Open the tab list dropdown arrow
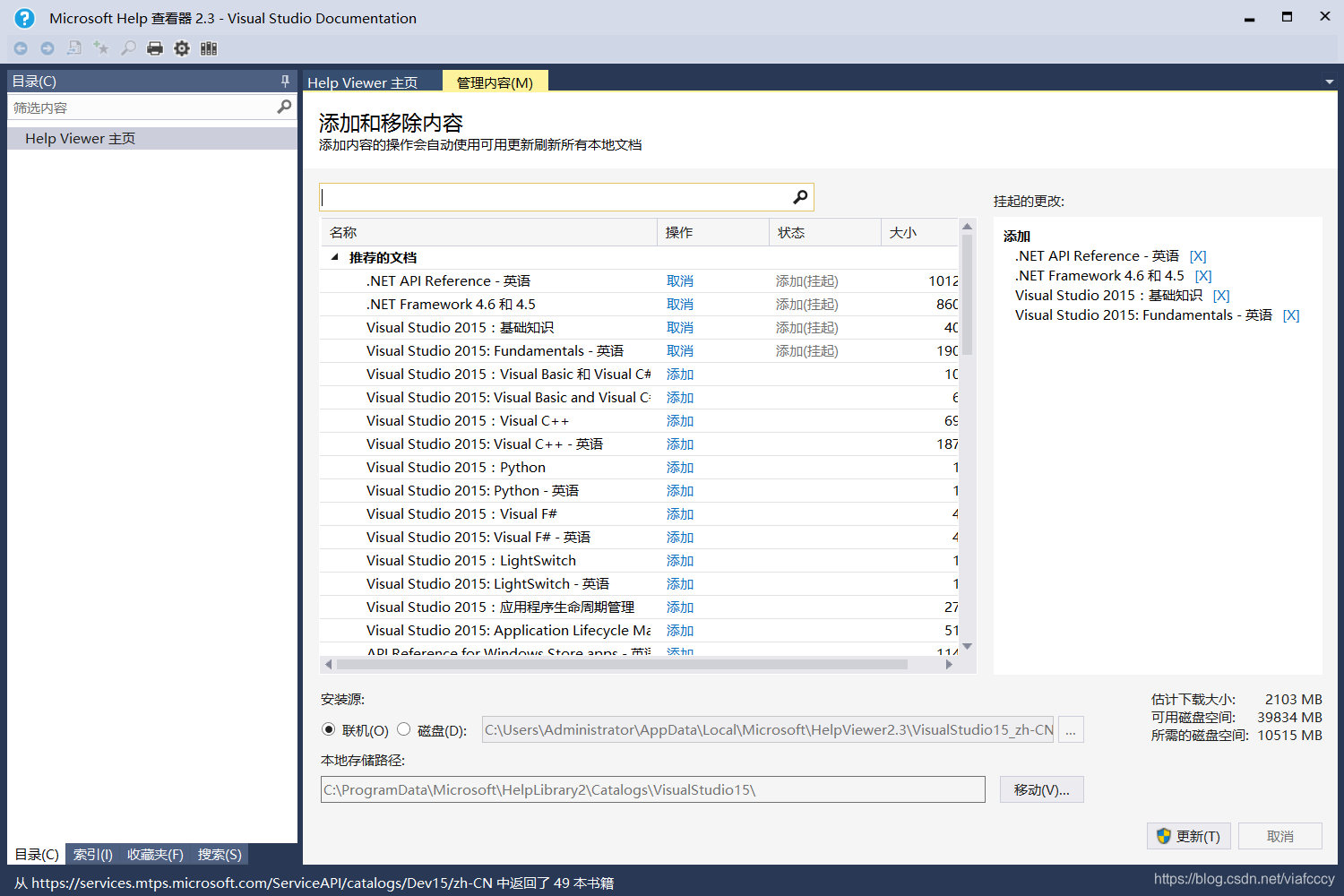The image size is (1344, 896). click(1330, 82)
